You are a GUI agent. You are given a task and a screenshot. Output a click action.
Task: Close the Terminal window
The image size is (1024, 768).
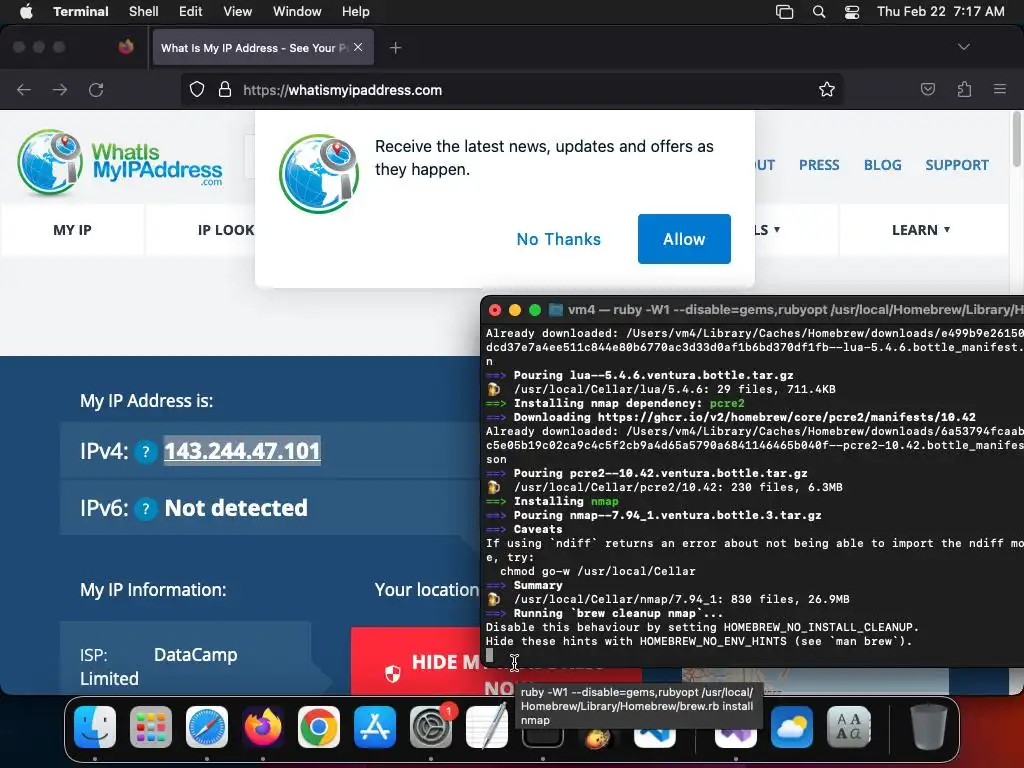click(x=495, y=310)
